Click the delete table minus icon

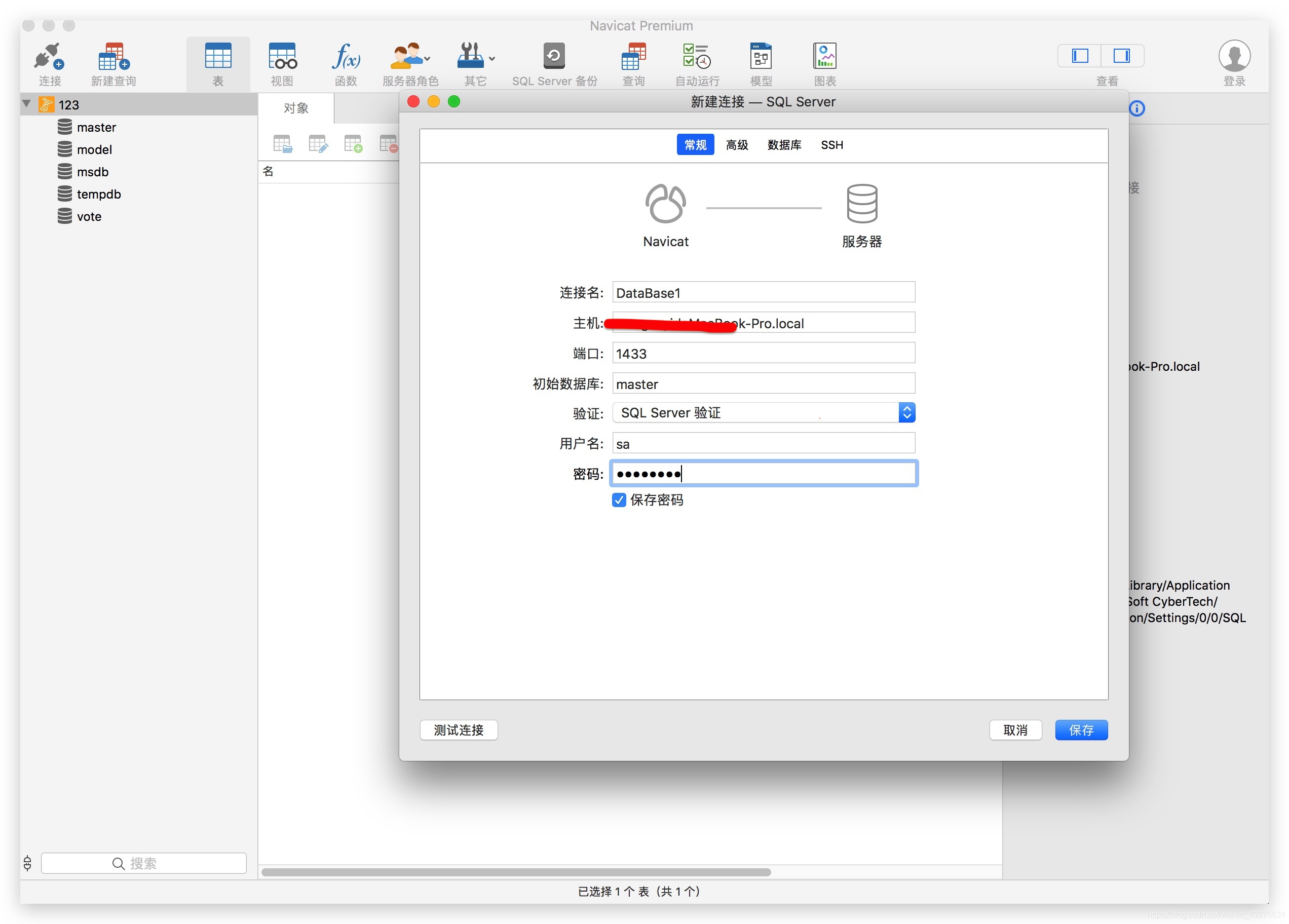(389, 144)
